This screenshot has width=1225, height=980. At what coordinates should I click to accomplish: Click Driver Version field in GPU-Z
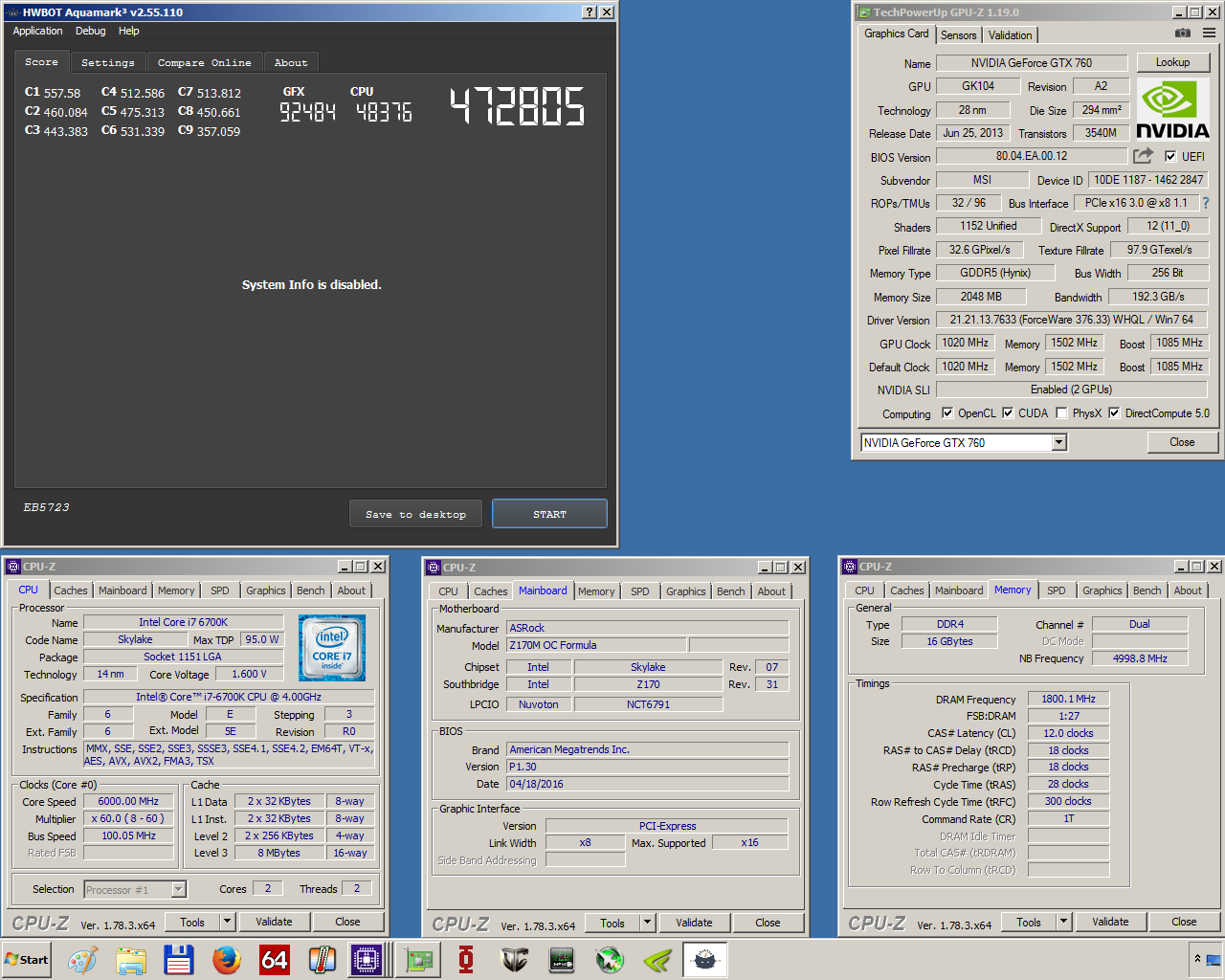(1072, 320)
